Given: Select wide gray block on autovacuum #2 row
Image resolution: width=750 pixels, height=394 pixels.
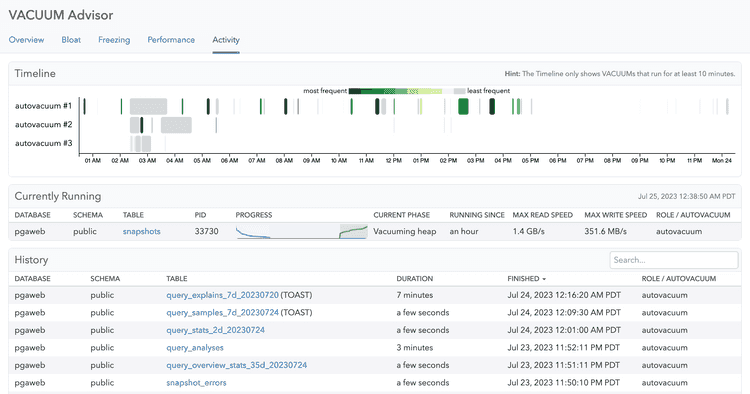Looking at the screenshot, I should pos(176,125).
